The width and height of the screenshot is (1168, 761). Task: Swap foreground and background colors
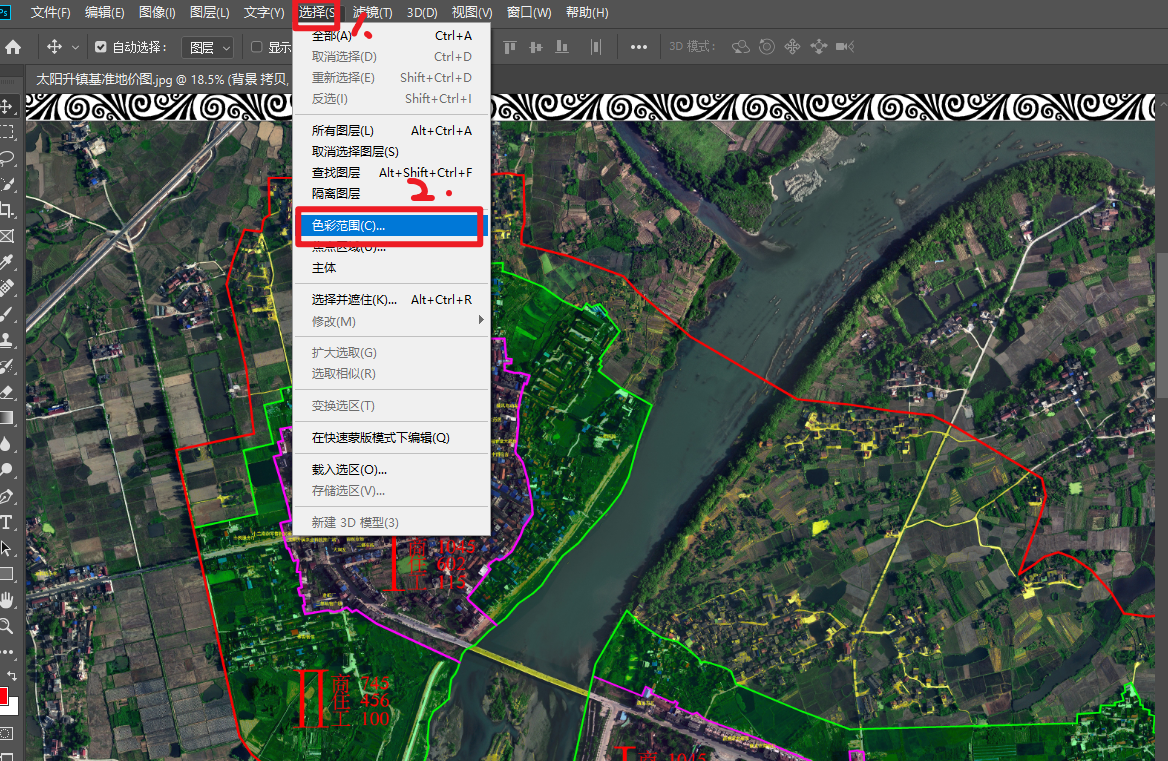point(12,675)
